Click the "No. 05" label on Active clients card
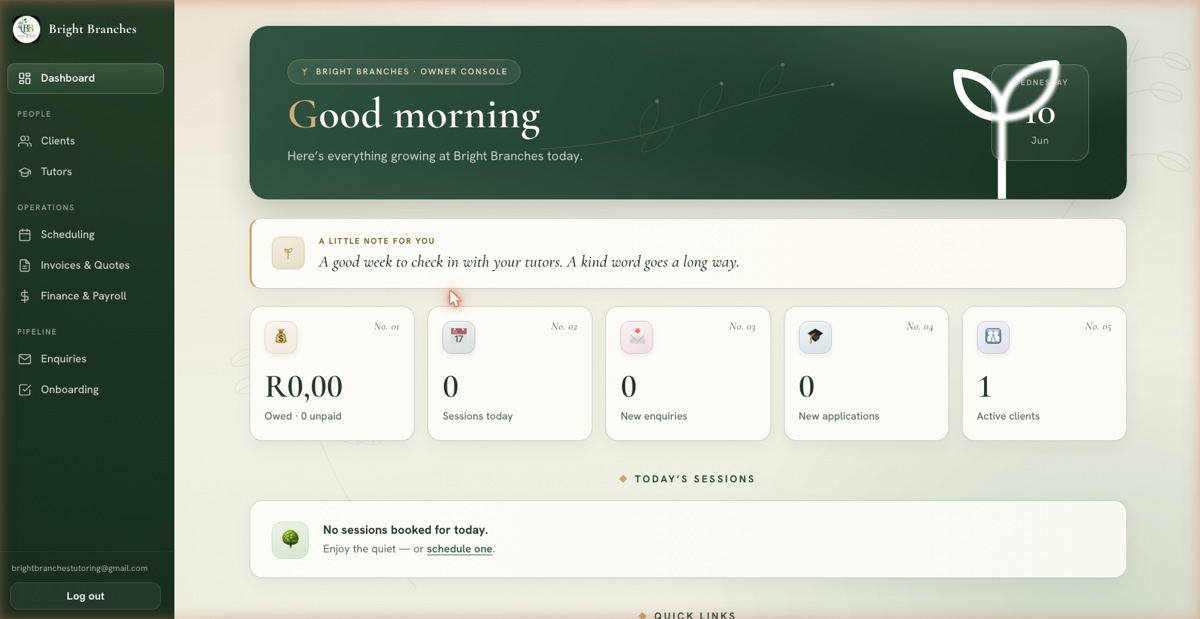 pyautogui.click(x=1098, y=327)
